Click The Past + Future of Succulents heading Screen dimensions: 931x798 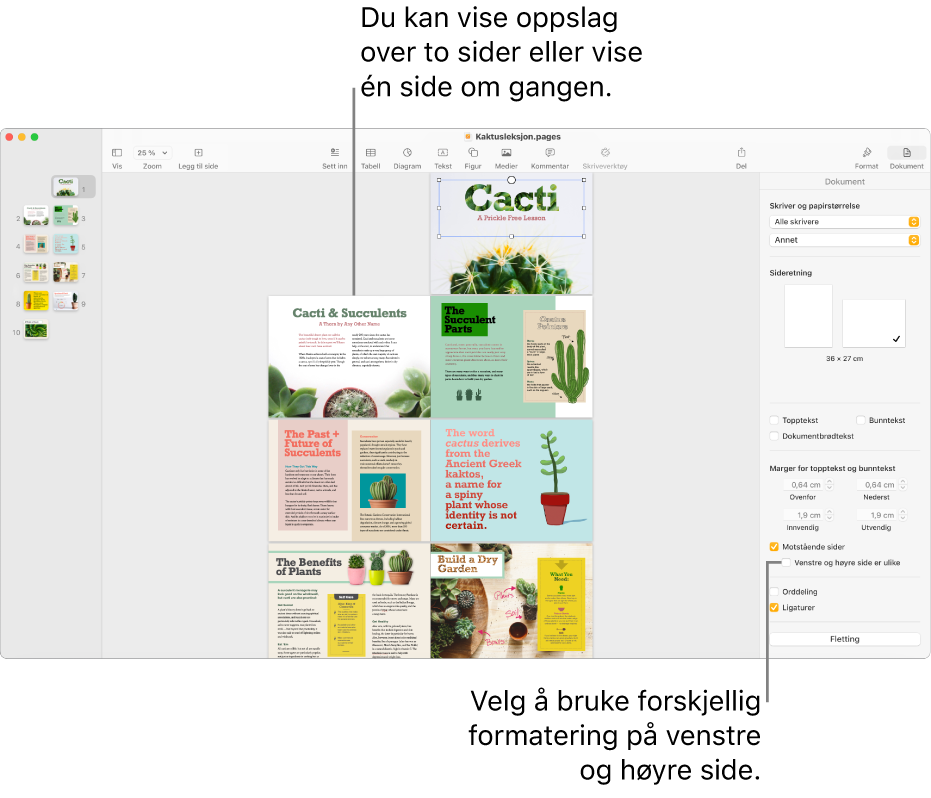click(312, 444)
